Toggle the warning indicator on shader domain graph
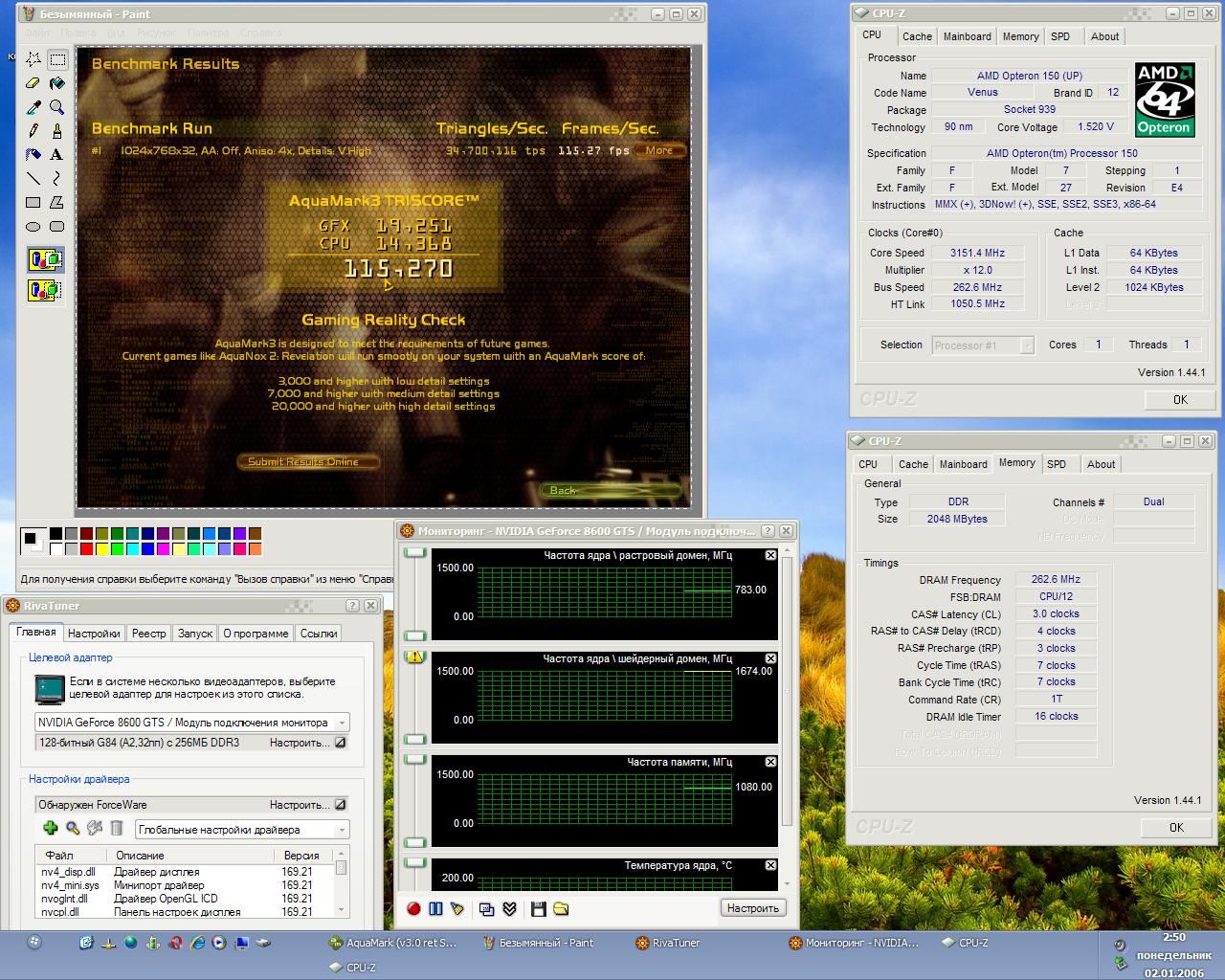Image resolution: width=1225 pixels, height=980 pixels. [415, 657]
